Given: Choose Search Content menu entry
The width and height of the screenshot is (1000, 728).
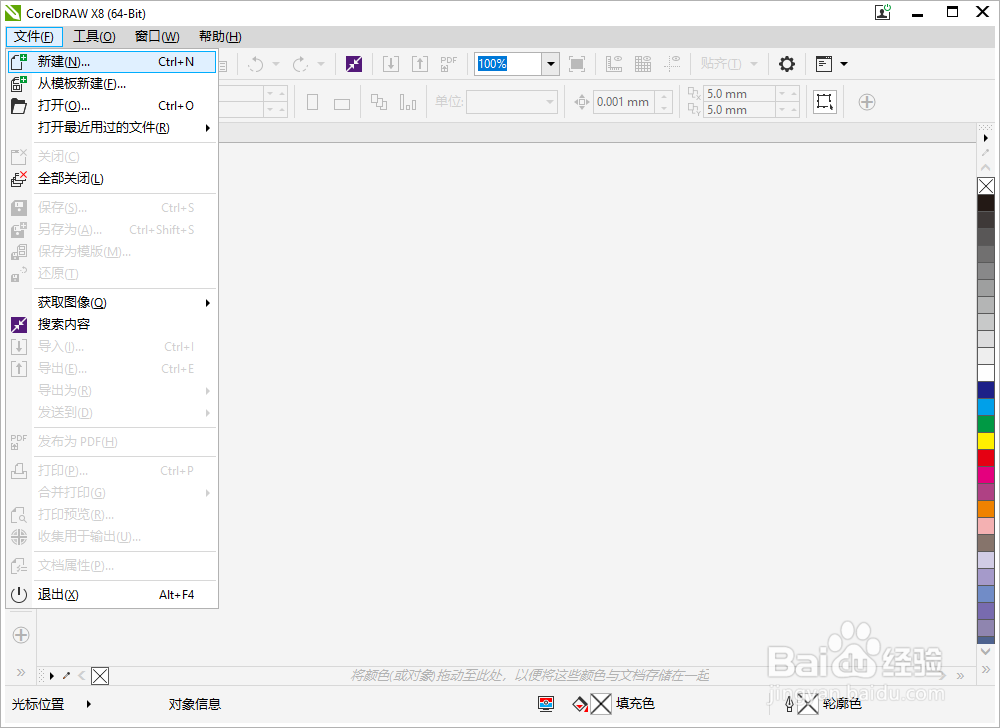Looking at the screenshot, I should click(x=112, y=324).
